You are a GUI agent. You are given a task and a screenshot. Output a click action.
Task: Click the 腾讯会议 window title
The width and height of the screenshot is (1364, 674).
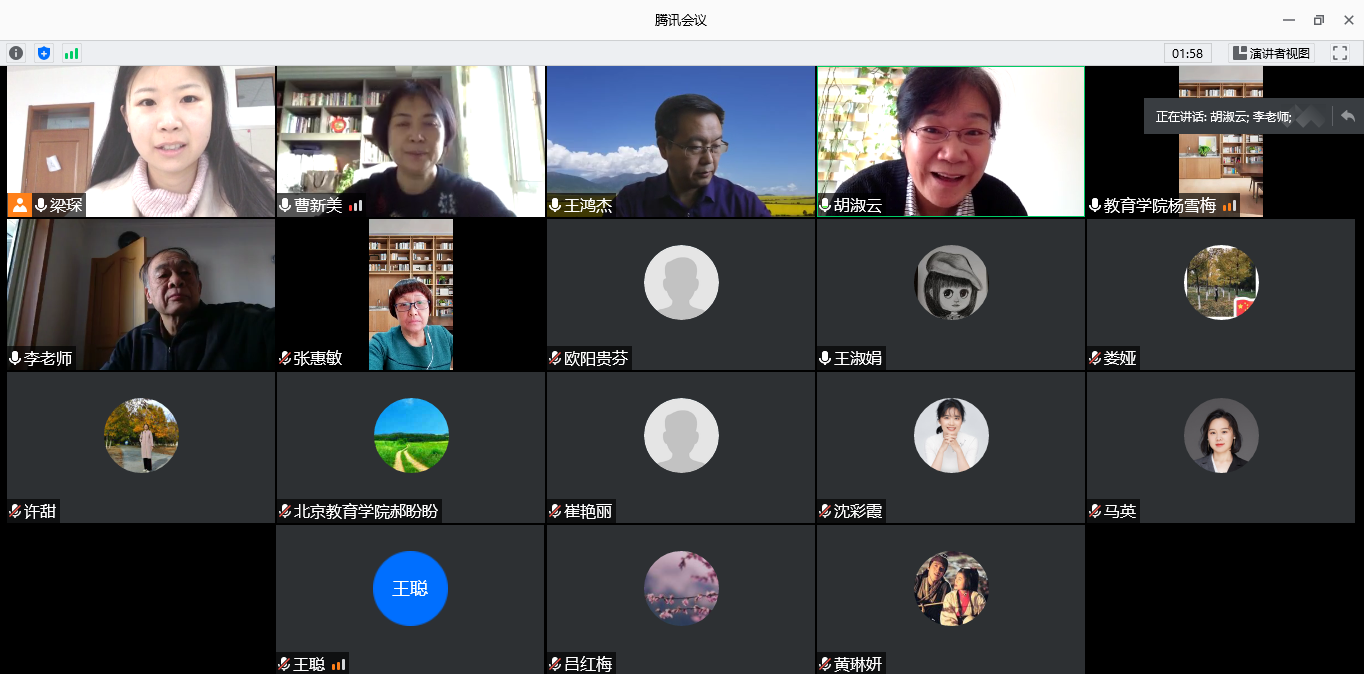point(681,20)
